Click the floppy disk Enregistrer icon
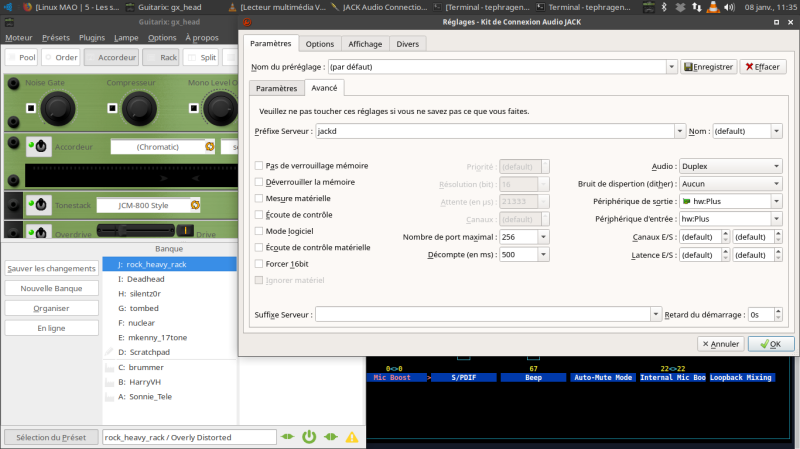The width and height of the screenshot is (800, 449). (688, 67)
